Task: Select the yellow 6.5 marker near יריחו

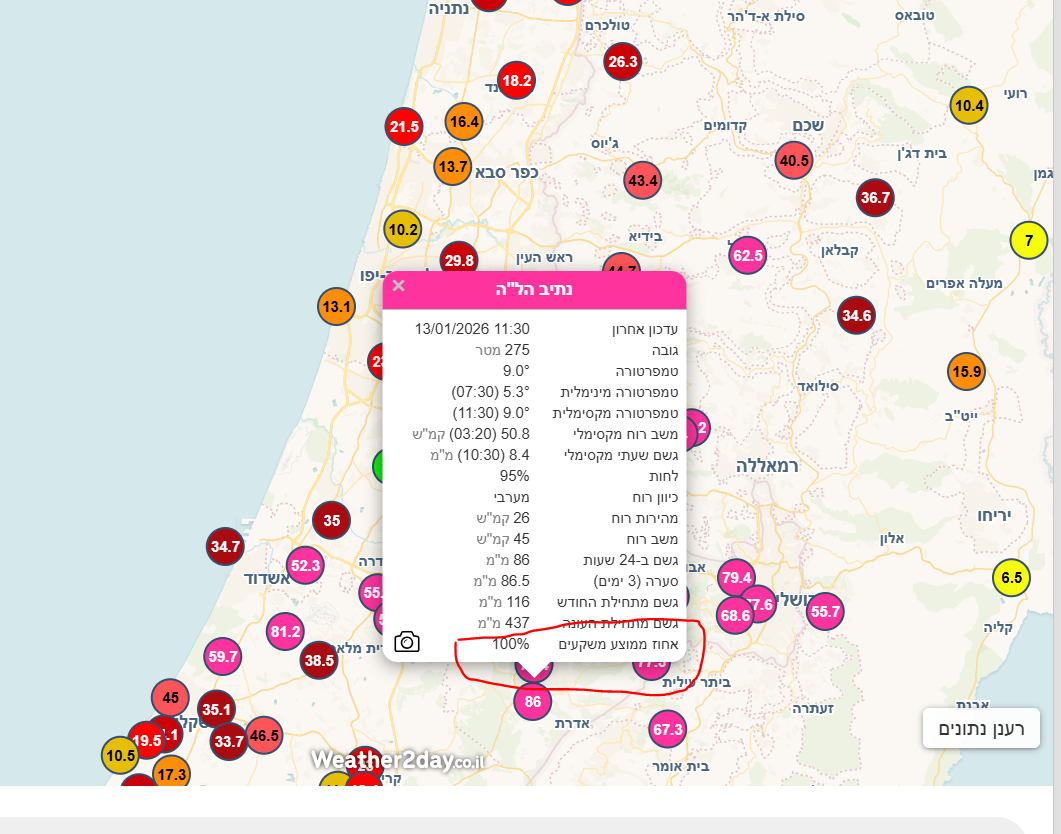Action: pos(1011,577)
